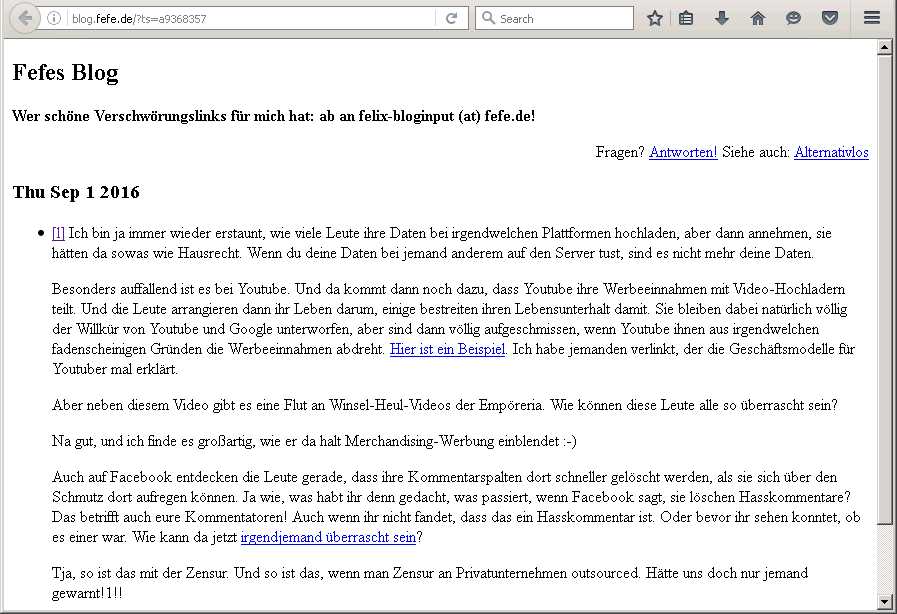Follow the 'irgendjemand überrascht sein' link
This screenshot has width=897, height=614.
tap(328, 537)
